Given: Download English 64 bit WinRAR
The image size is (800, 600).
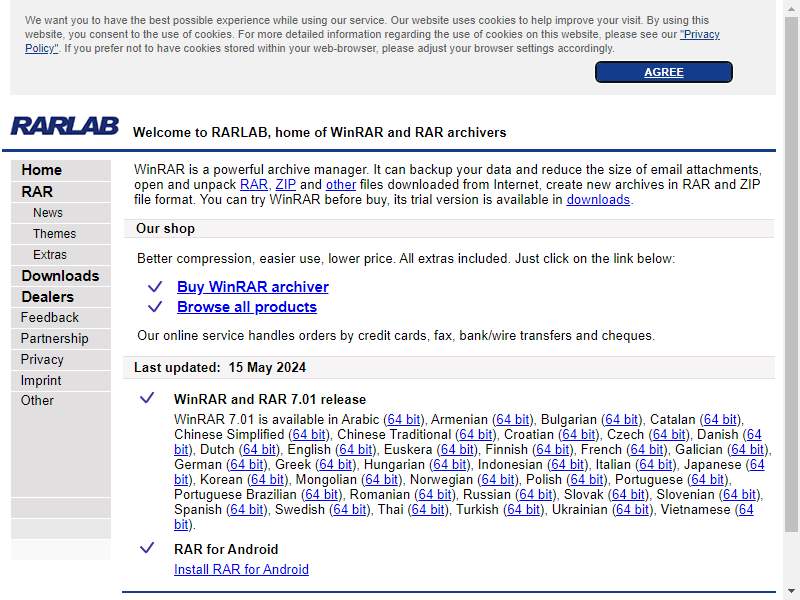Looking at the screenshot, I should tap(356, 449).
